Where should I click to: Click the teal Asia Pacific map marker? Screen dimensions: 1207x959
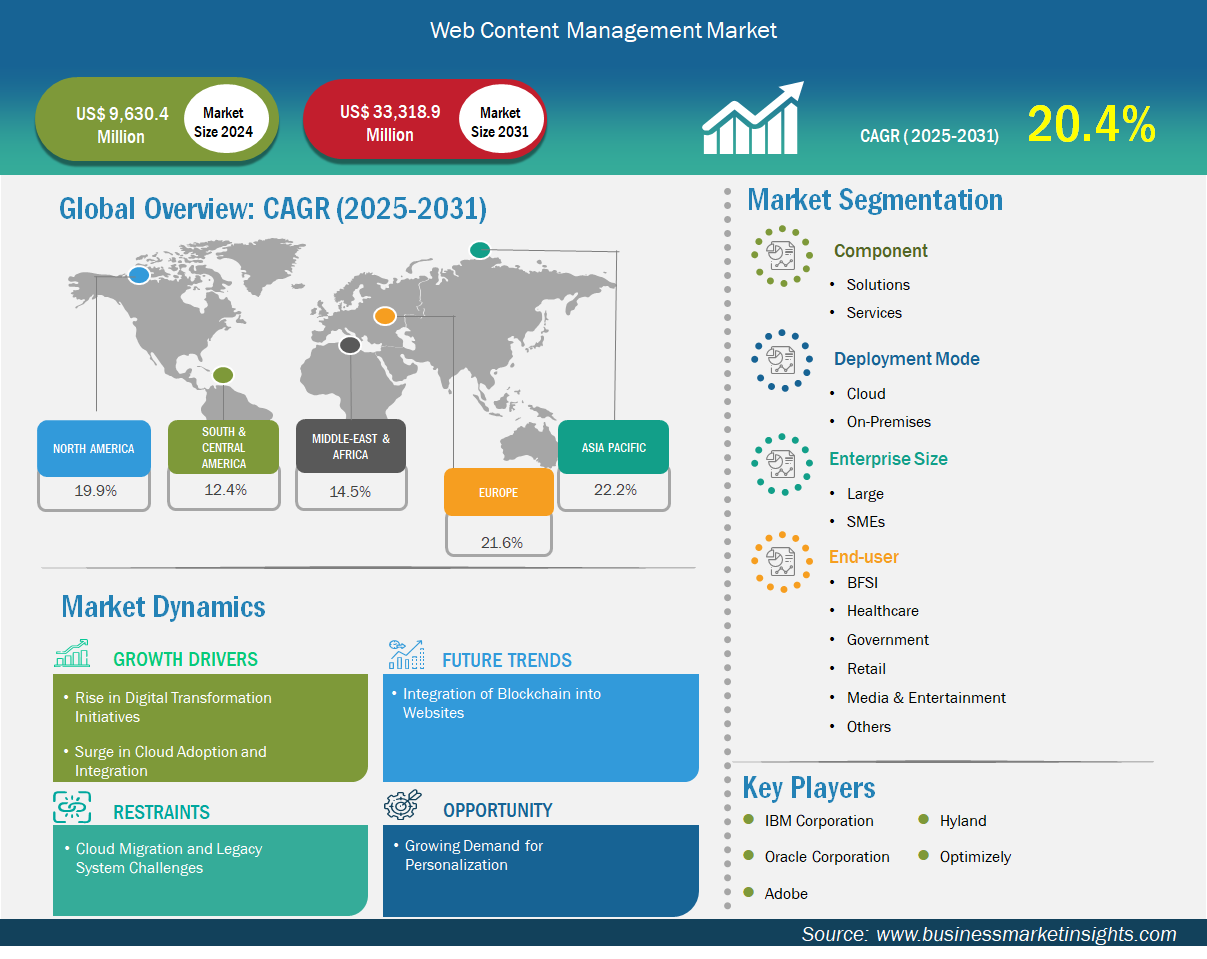(x=480, y=249)
